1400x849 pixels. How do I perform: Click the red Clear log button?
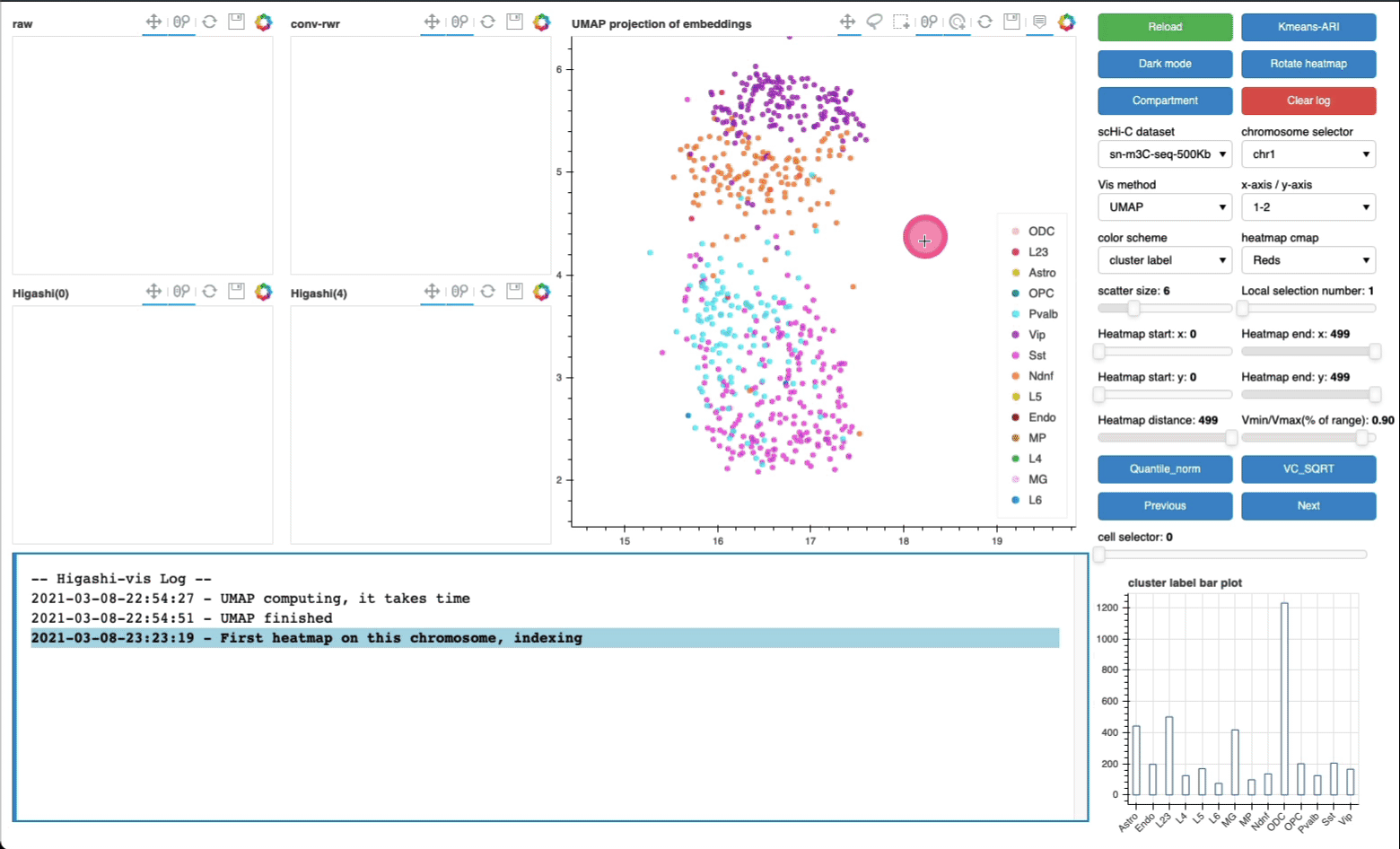coord(1308,101)
